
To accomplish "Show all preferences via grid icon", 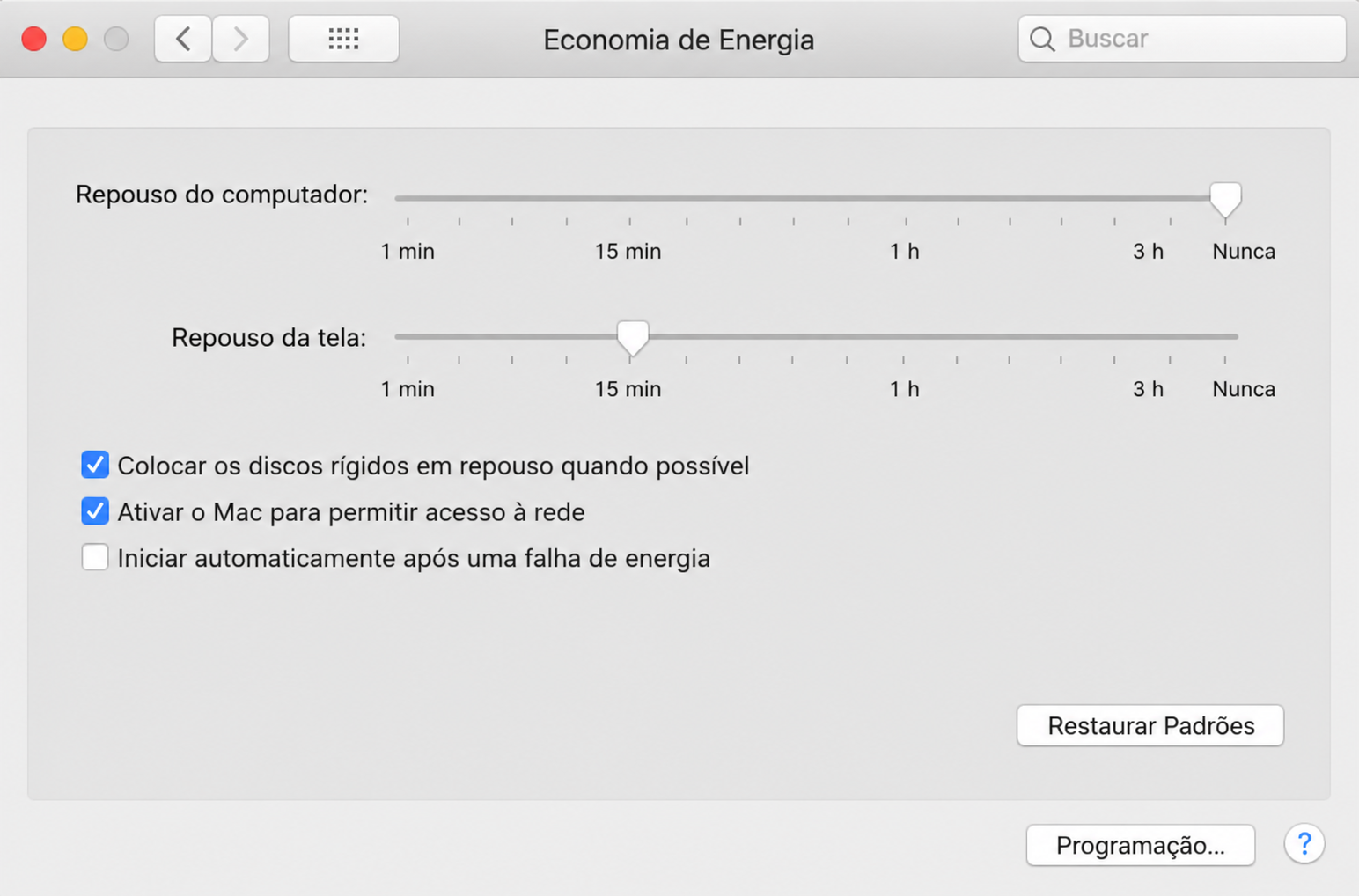I will click(343, 39).
